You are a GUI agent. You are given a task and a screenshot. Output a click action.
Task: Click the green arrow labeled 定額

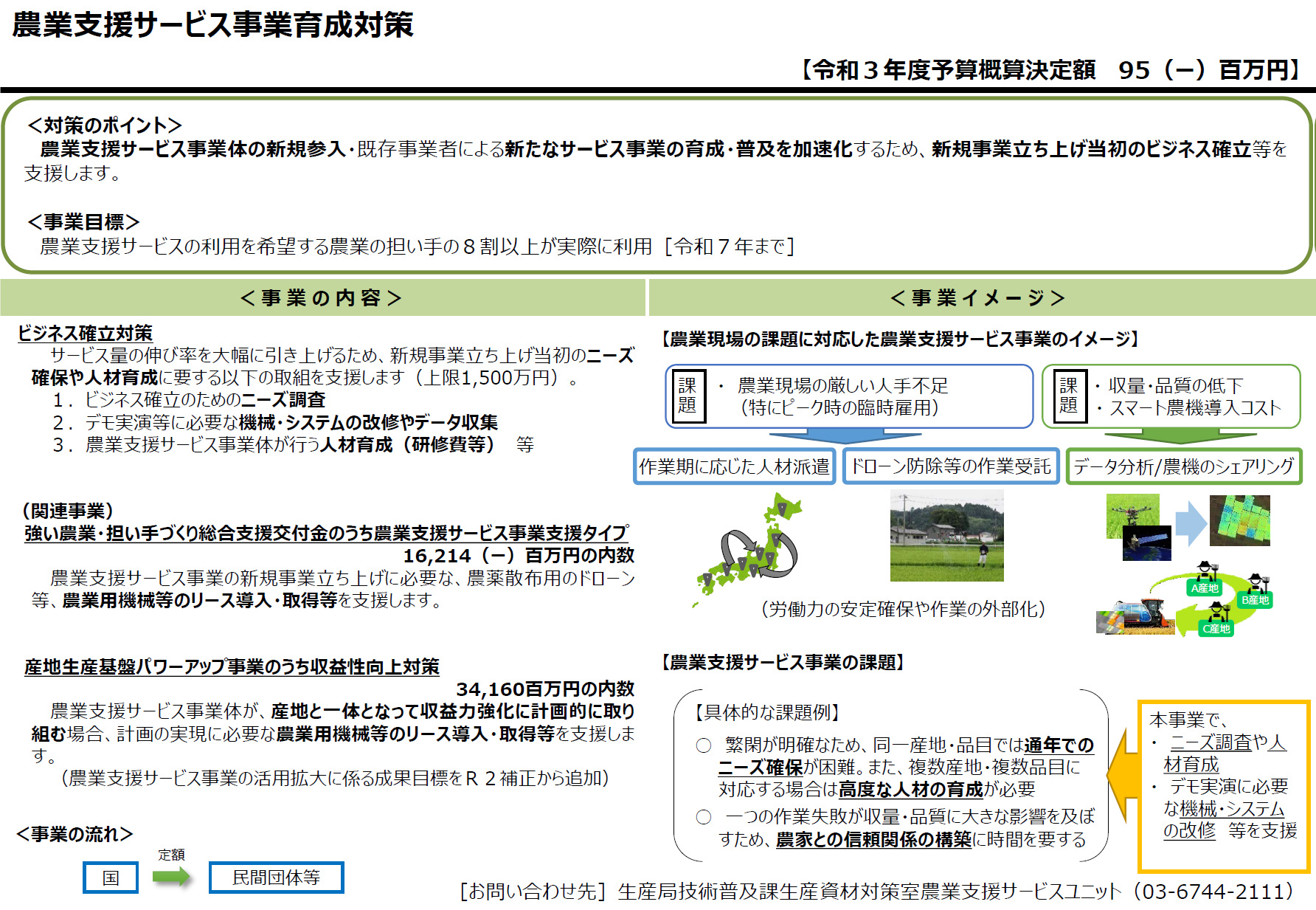171,877
